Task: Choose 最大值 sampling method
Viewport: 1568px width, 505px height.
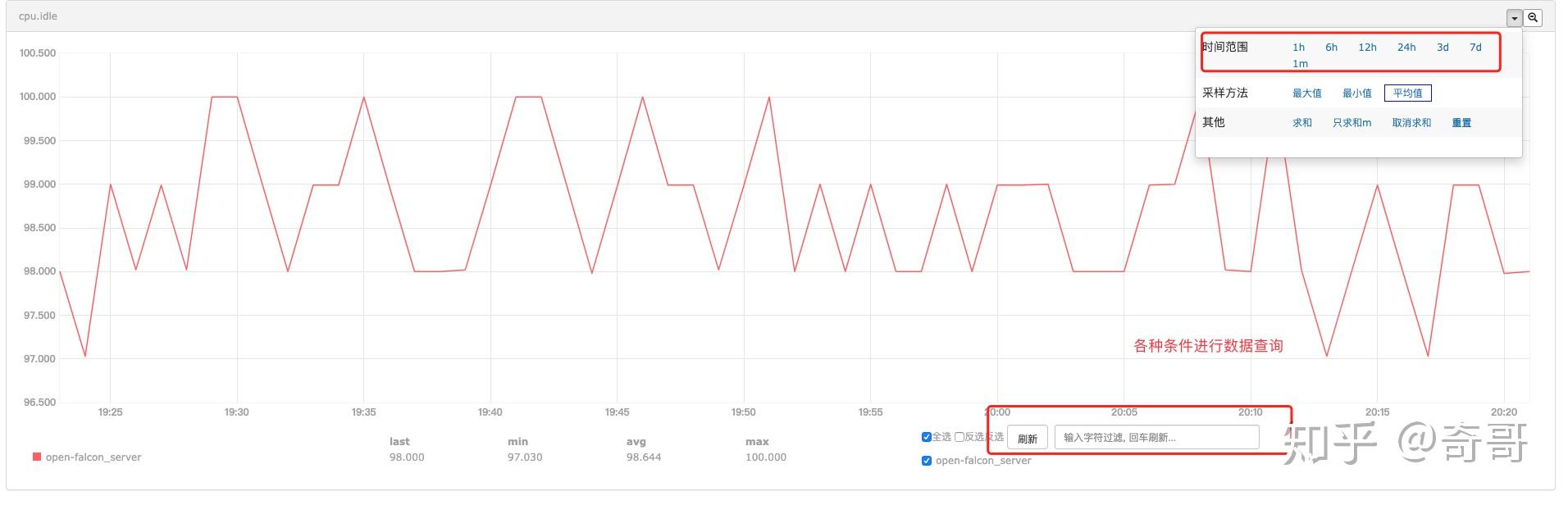Action: coord(1307,93)
